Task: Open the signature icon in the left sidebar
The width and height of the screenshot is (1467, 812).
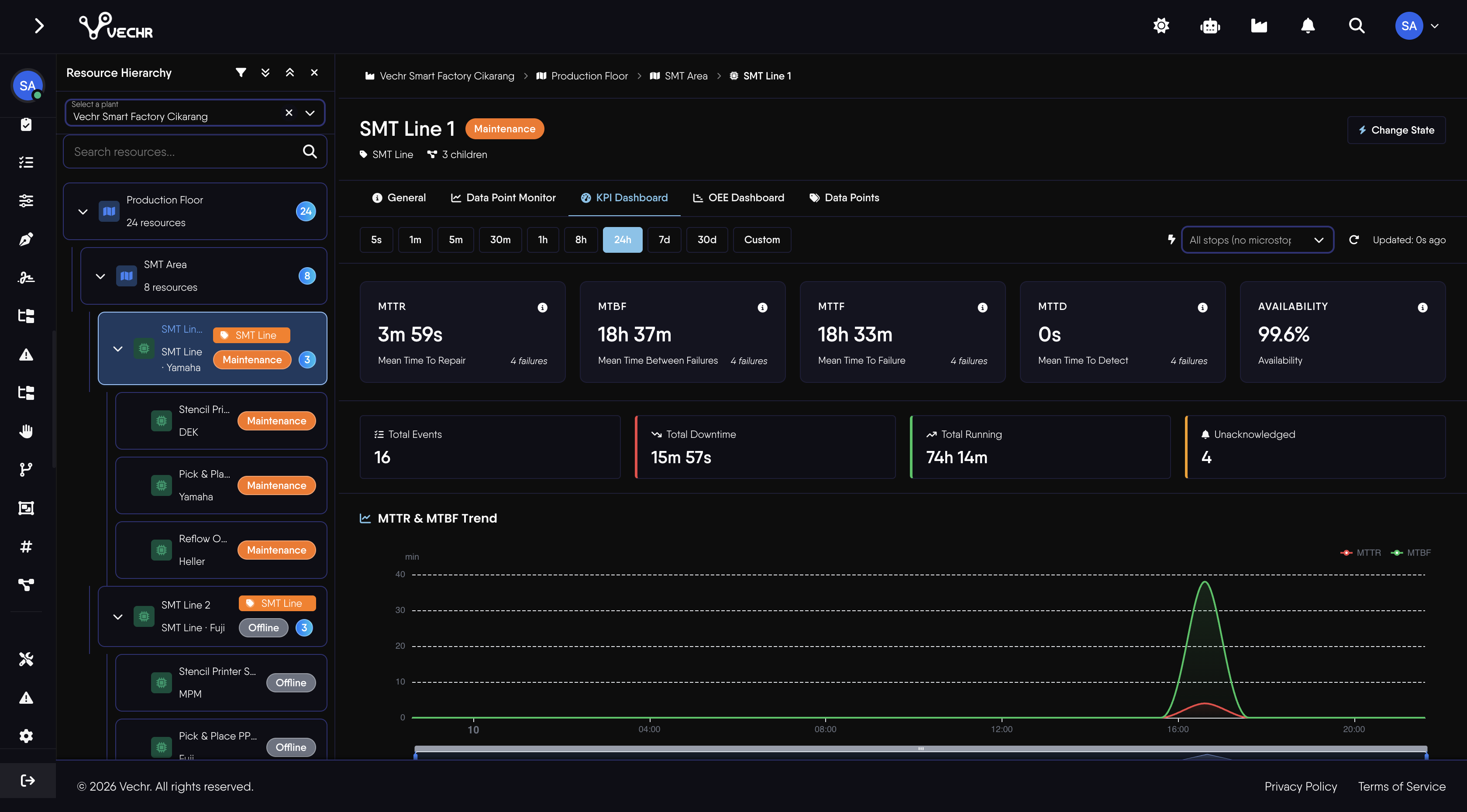Action: (x=26, y=277)
